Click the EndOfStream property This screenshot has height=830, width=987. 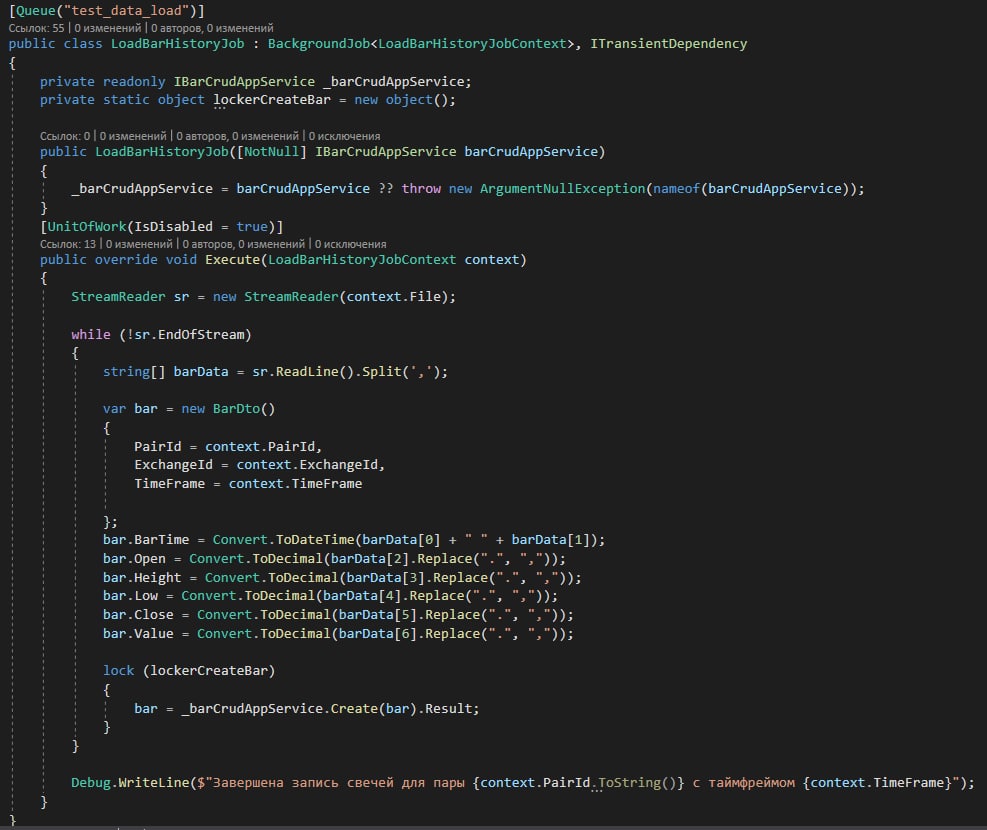(x=201, y=334)
